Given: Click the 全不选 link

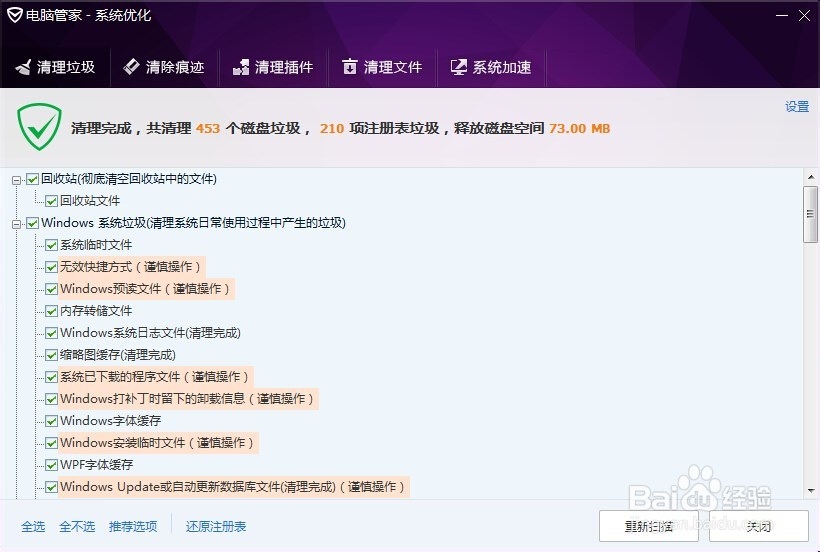Looking at the screenshot, I should (x=77, y=526).
